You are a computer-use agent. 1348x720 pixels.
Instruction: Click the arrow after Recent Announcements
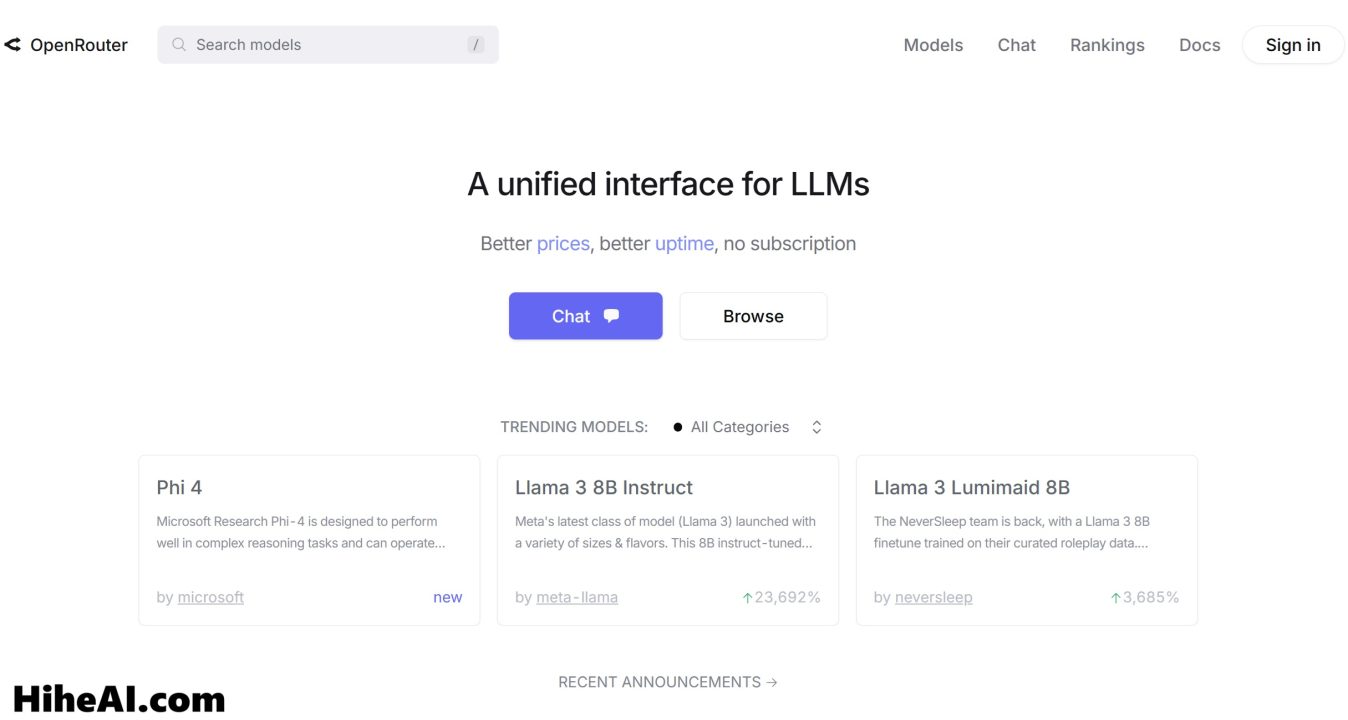pos(771,681)
